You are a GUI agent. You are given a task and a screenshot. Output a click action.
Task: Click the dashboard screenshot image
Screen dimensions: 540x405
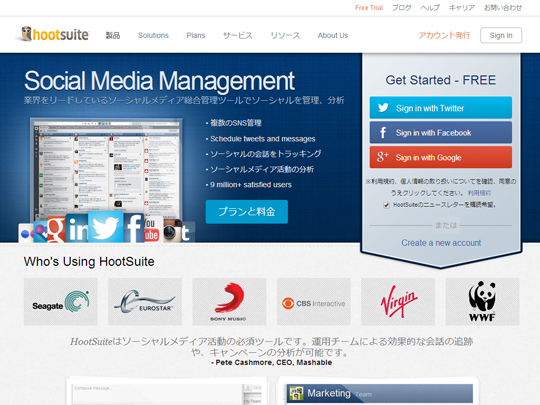click(106, 169)
